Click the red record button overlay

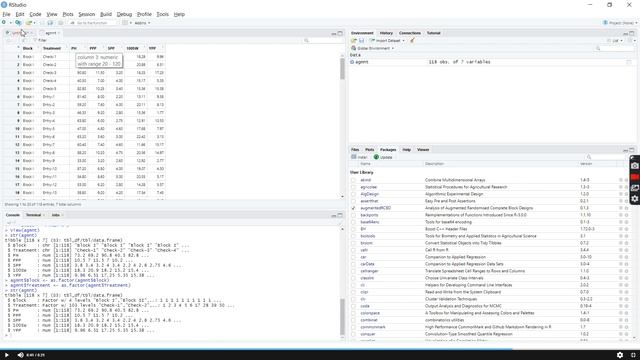(635, 177)
